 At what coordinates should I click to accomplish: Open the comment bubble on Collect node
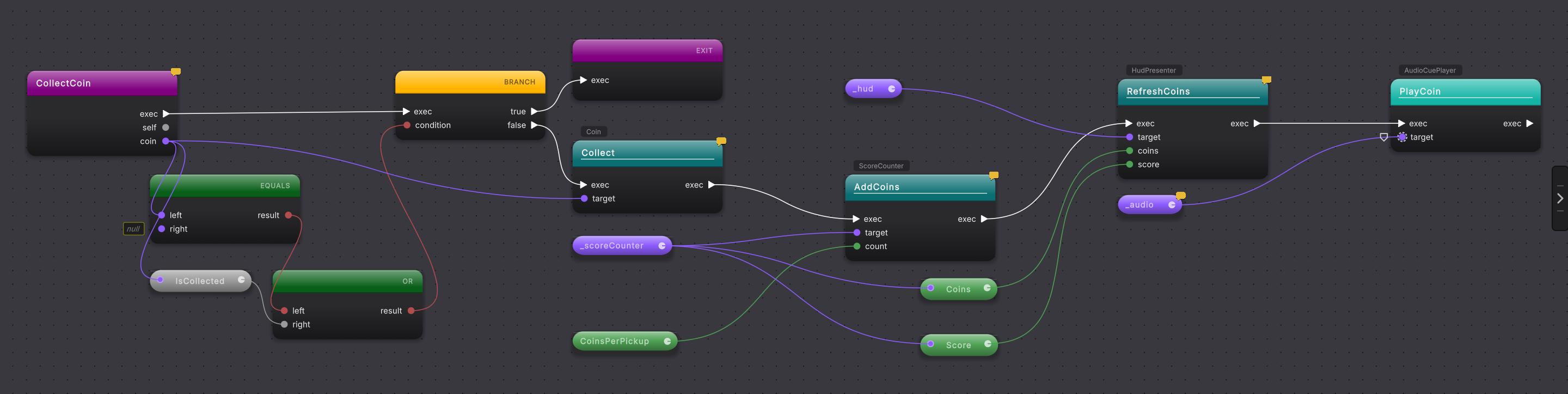pyautogui.click(x=721, y=141)
